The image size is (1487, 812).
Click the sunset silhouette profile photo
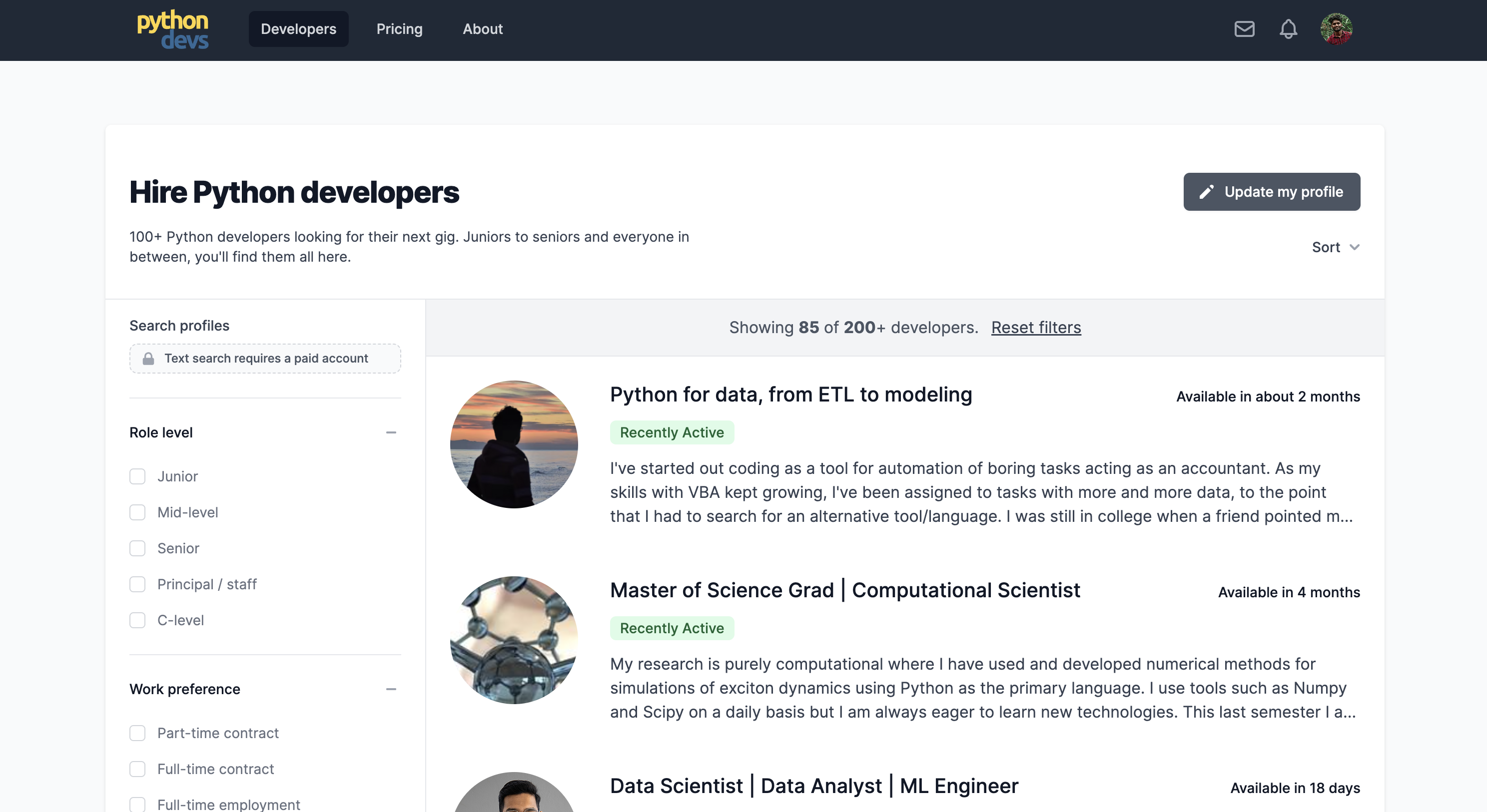[514, 444]
